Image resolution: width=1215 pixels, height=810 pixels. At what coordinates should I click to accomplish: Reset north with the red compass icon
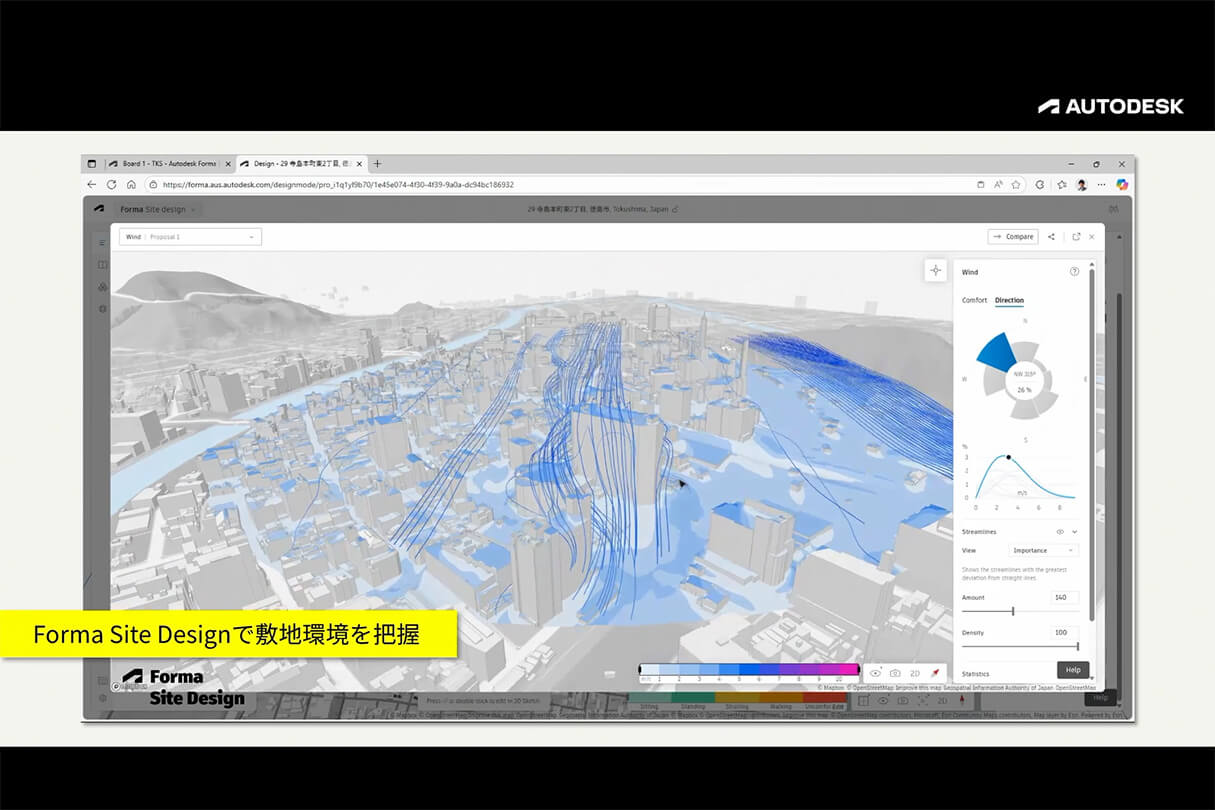935,674
